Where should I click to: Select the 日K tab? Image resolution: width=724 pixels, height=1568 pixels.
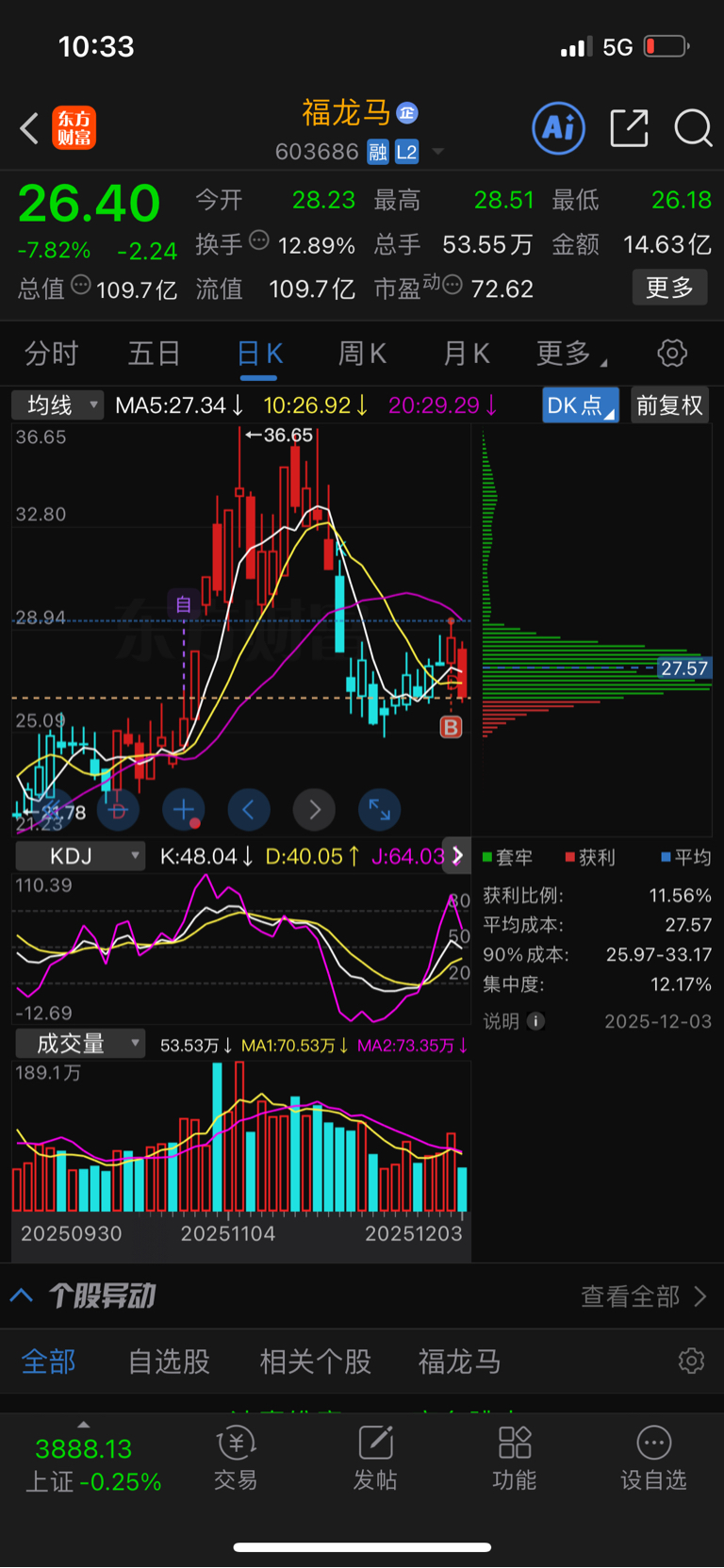coord(259,354)
